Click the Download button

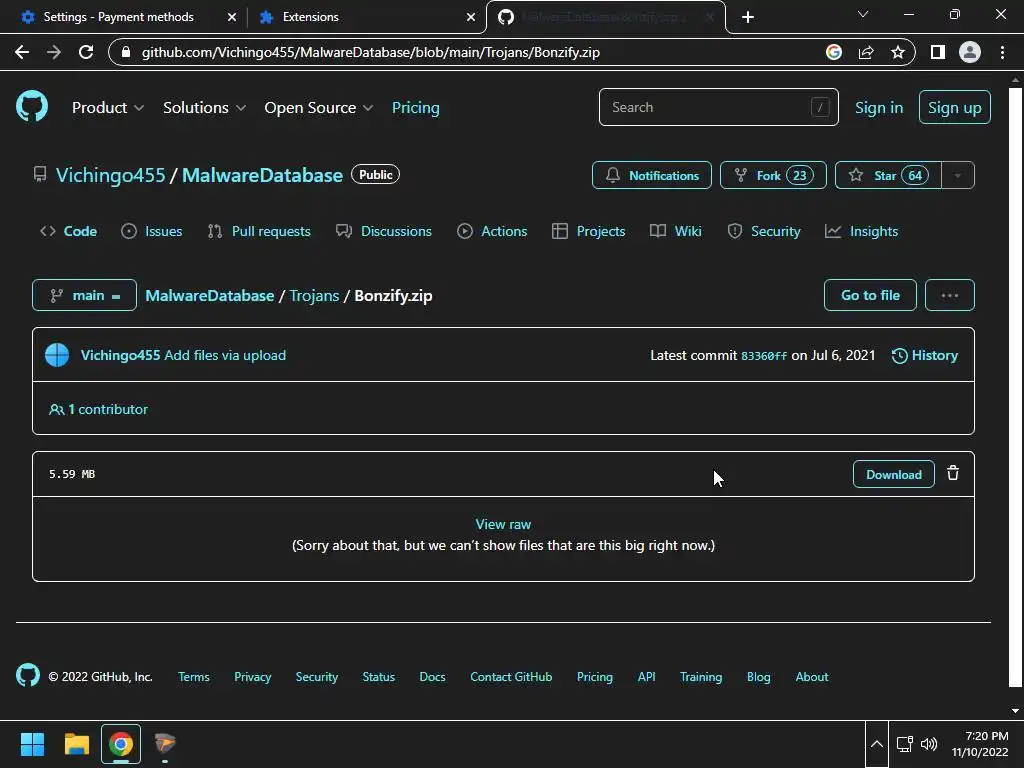tap(893, 474)
